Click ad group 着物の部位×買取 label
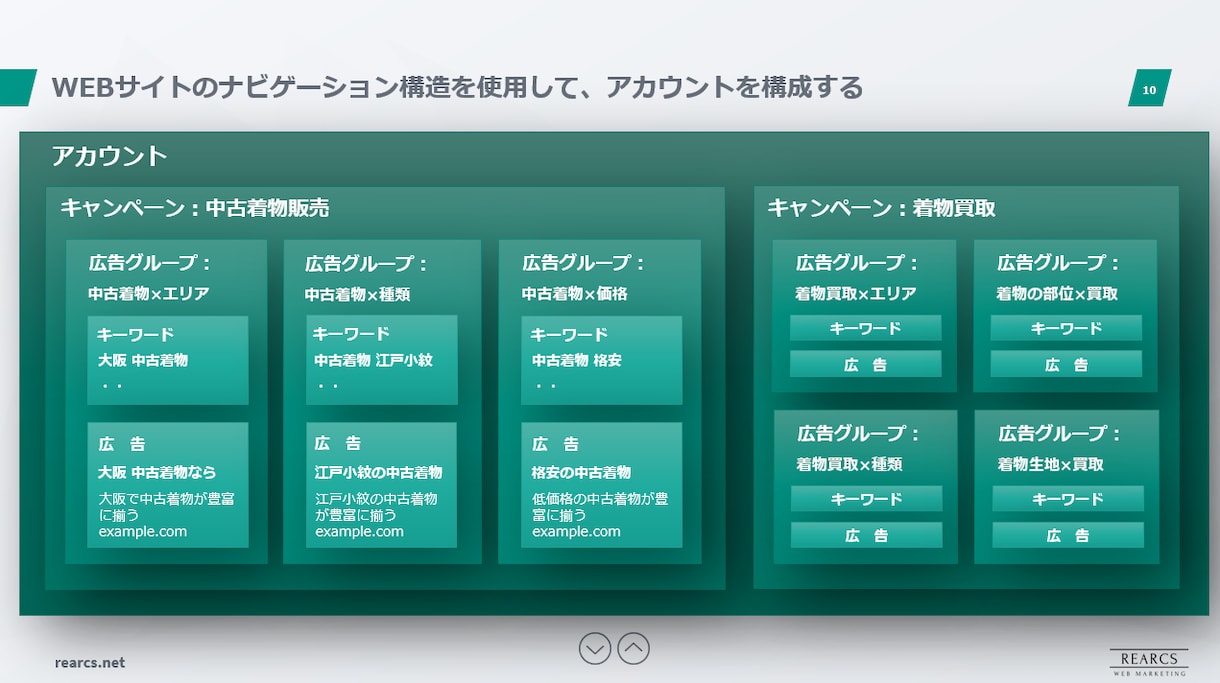Viewport: 1220px width, 683px height. tap(1057, 294)
